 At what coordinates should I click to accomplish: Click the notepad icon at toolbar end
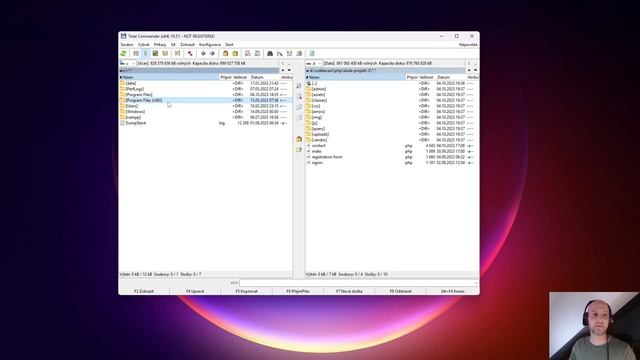pyautogui.click(x=312, y=53)
